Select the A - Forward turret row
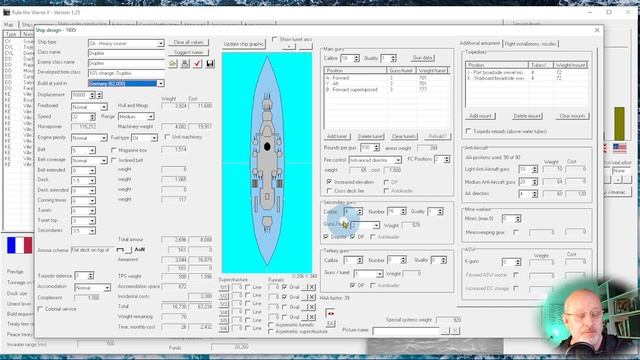Screen dimensions: 640x360 [387, 78]
